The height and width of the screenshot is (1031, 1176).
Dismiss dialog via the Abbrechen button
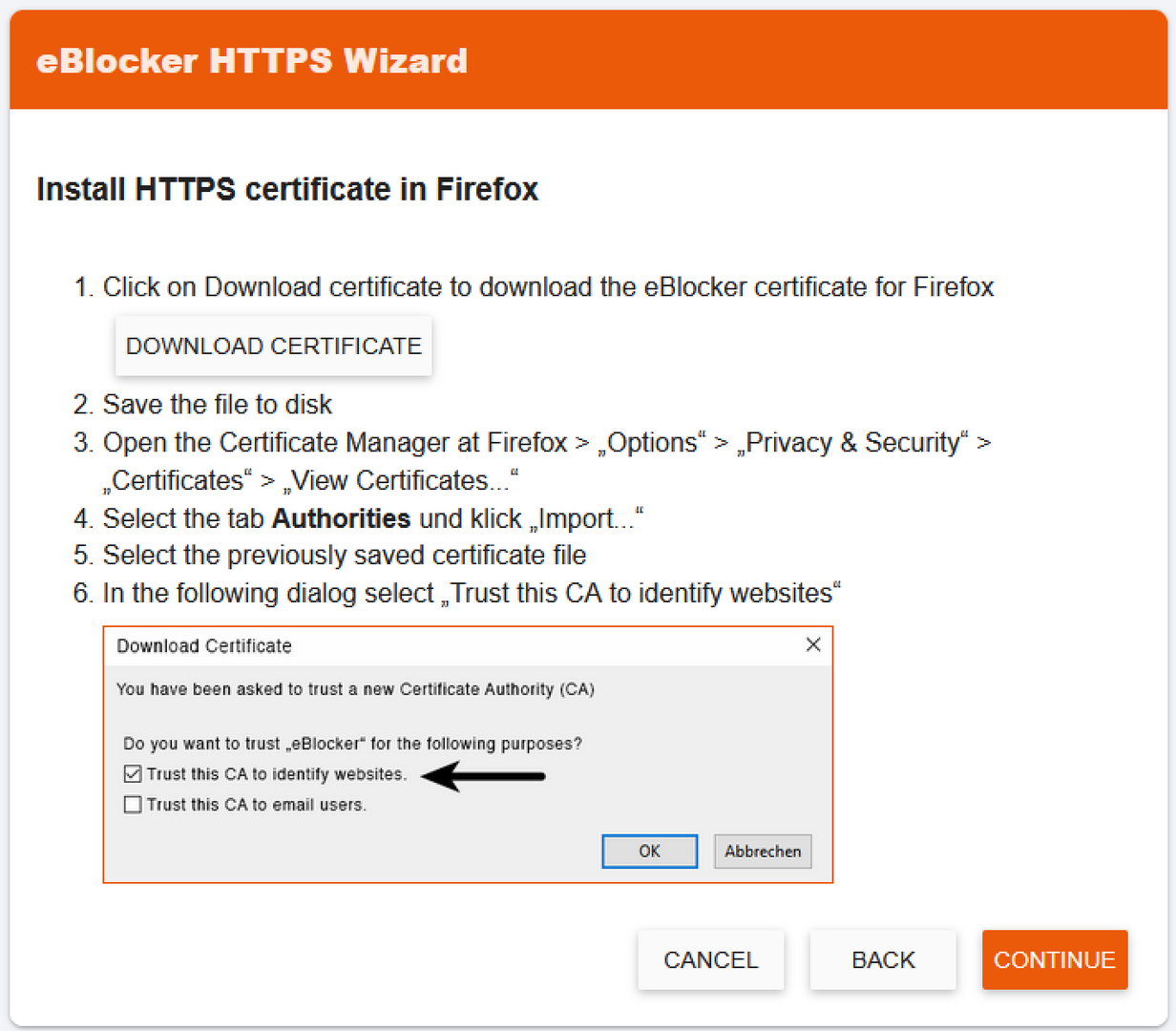(763, 852)
